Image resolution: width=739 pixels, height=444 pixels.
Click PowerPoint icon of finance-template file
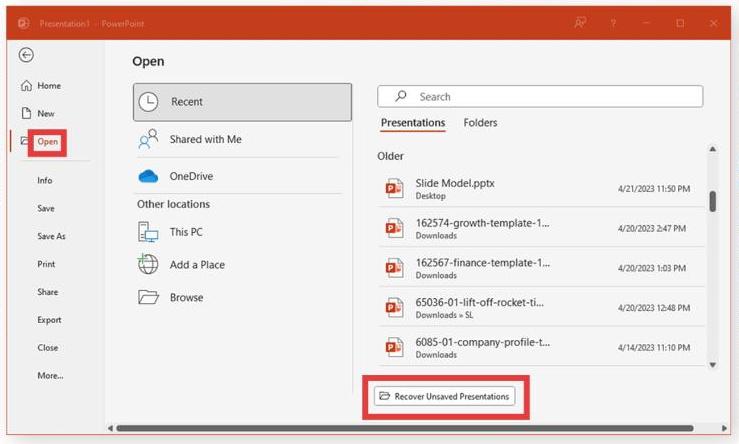click(394, 268)
